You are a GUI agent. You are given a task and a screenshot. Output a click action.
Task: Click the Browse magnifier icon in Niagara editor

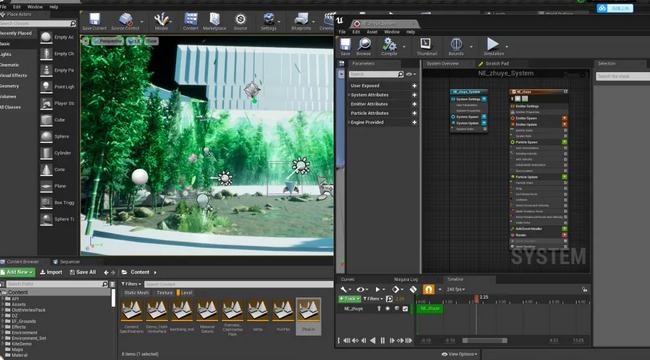coord(364,44)
